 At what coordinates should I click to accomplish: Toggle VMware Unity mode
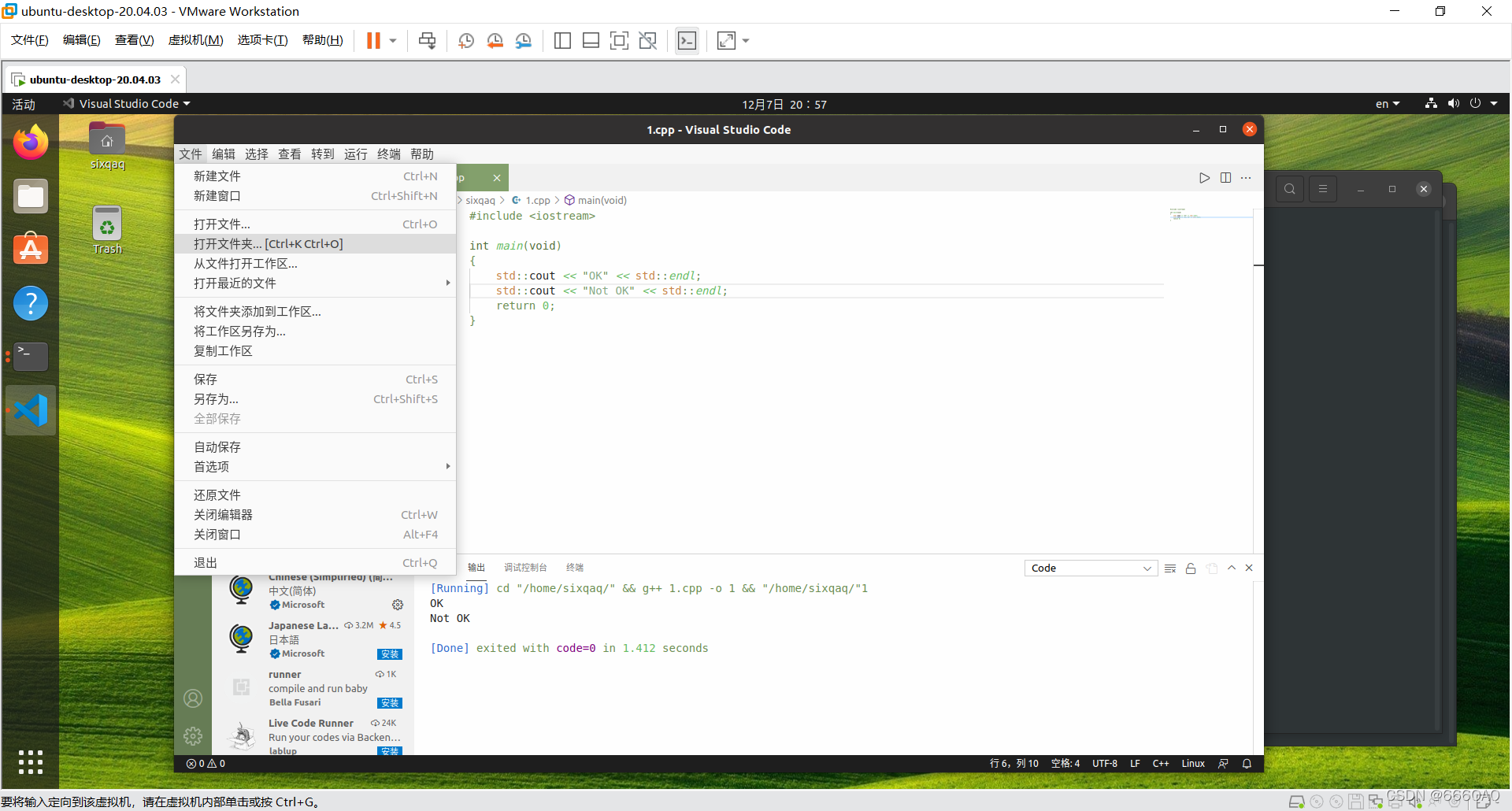pyautogui.click(x=647, y=41)
